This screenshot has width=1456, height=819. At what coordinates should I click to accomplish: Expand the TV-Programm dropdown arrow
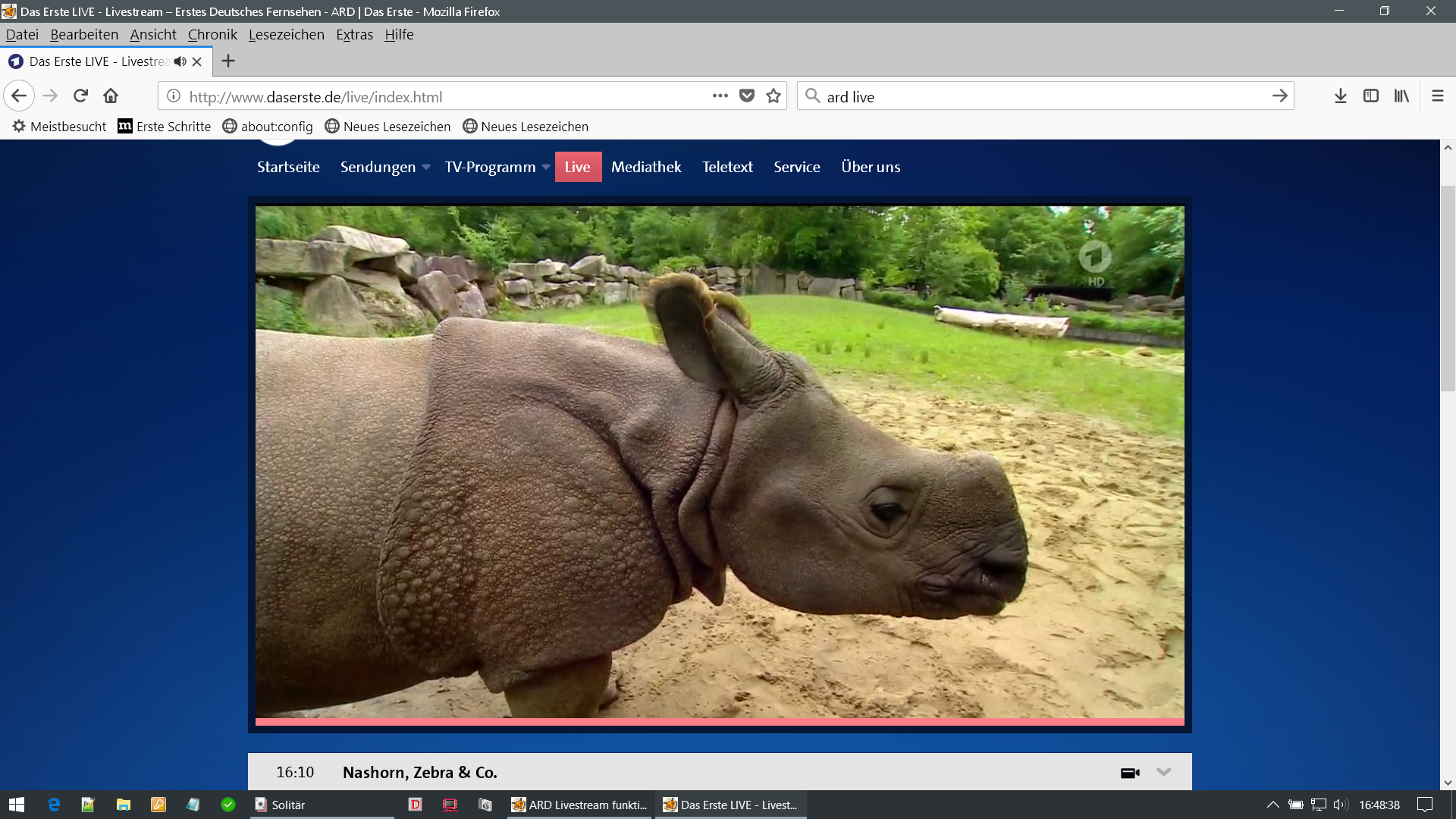(x=546, y=168)
